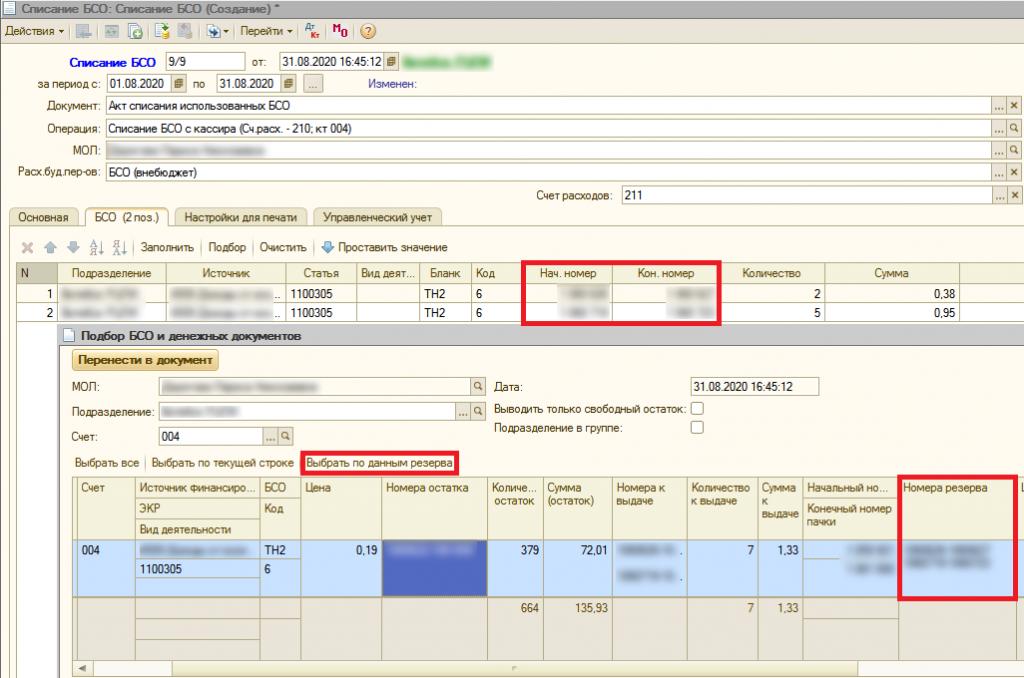Enable 'Выводить только свободный остаток' checkbox
The width and height of the screenshot is (1024, 678).
(x=697, y=408)
